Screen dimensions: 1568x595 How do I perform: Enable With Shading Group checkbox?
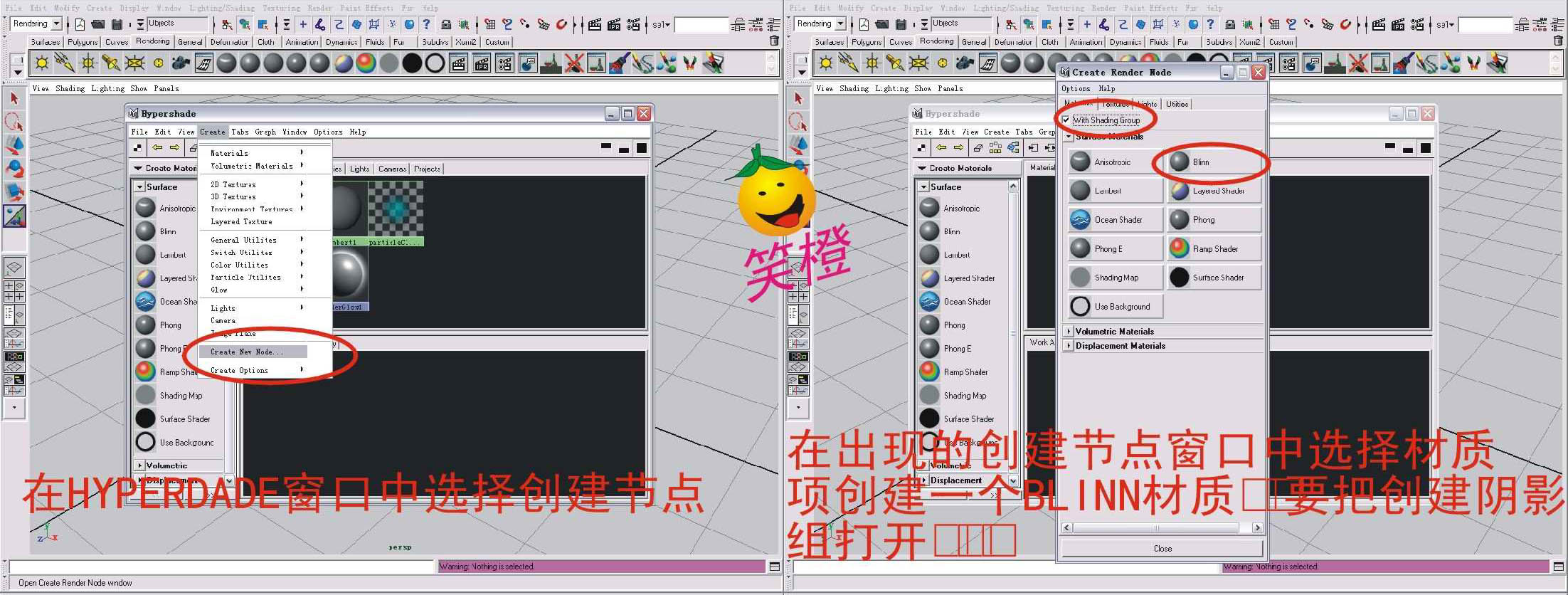click(1066, 120)
